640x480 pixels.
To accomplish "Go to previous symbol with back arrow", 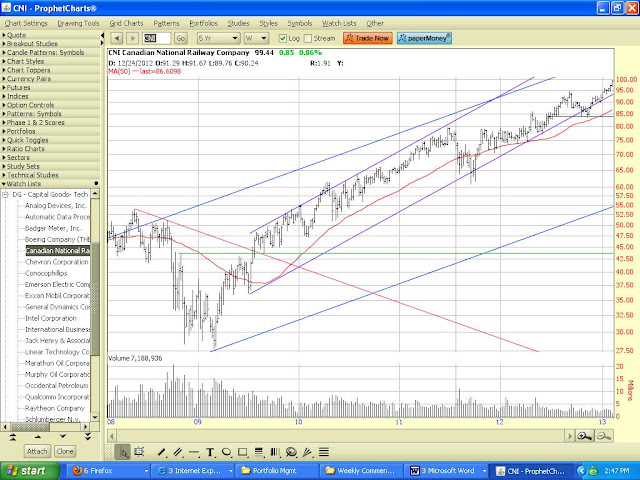I will coord(117,38).
